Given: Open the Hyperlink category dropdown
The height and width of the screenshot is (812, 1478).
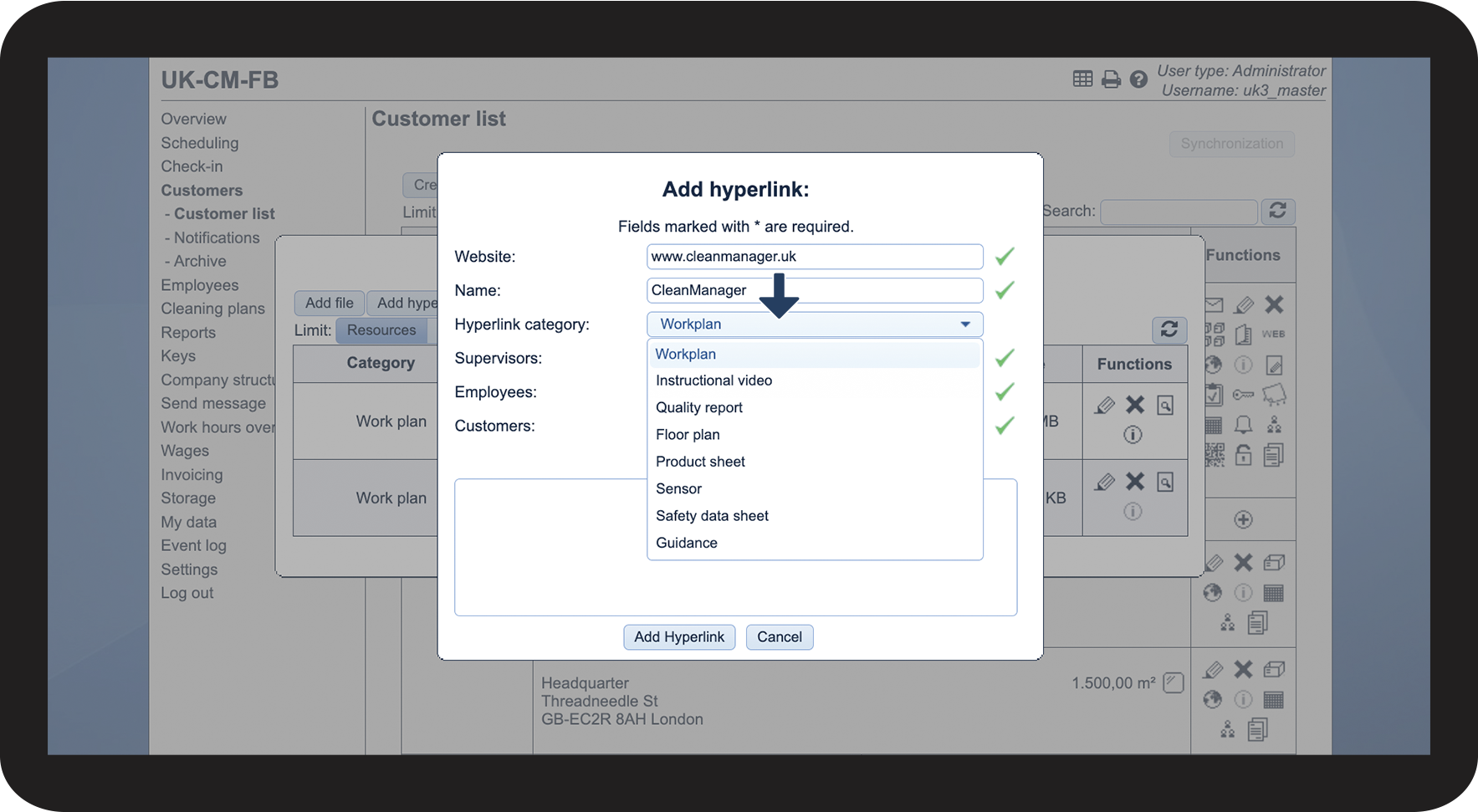Looking at the screenshot, I should coord(815,324).
